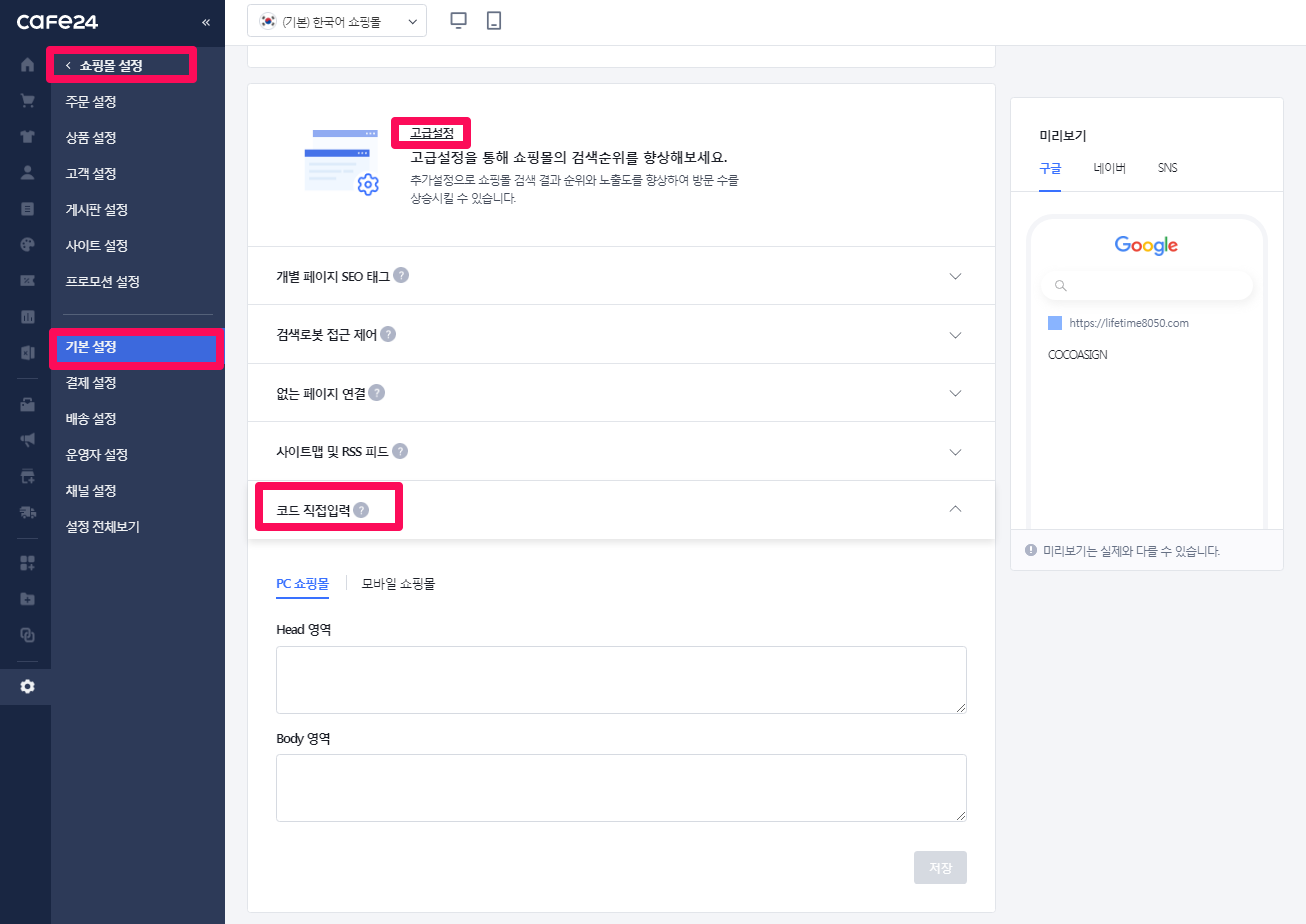This screenshot has height=924, width=1306.
Task: Select the 네이버 preview tab
Action: 1110,168
